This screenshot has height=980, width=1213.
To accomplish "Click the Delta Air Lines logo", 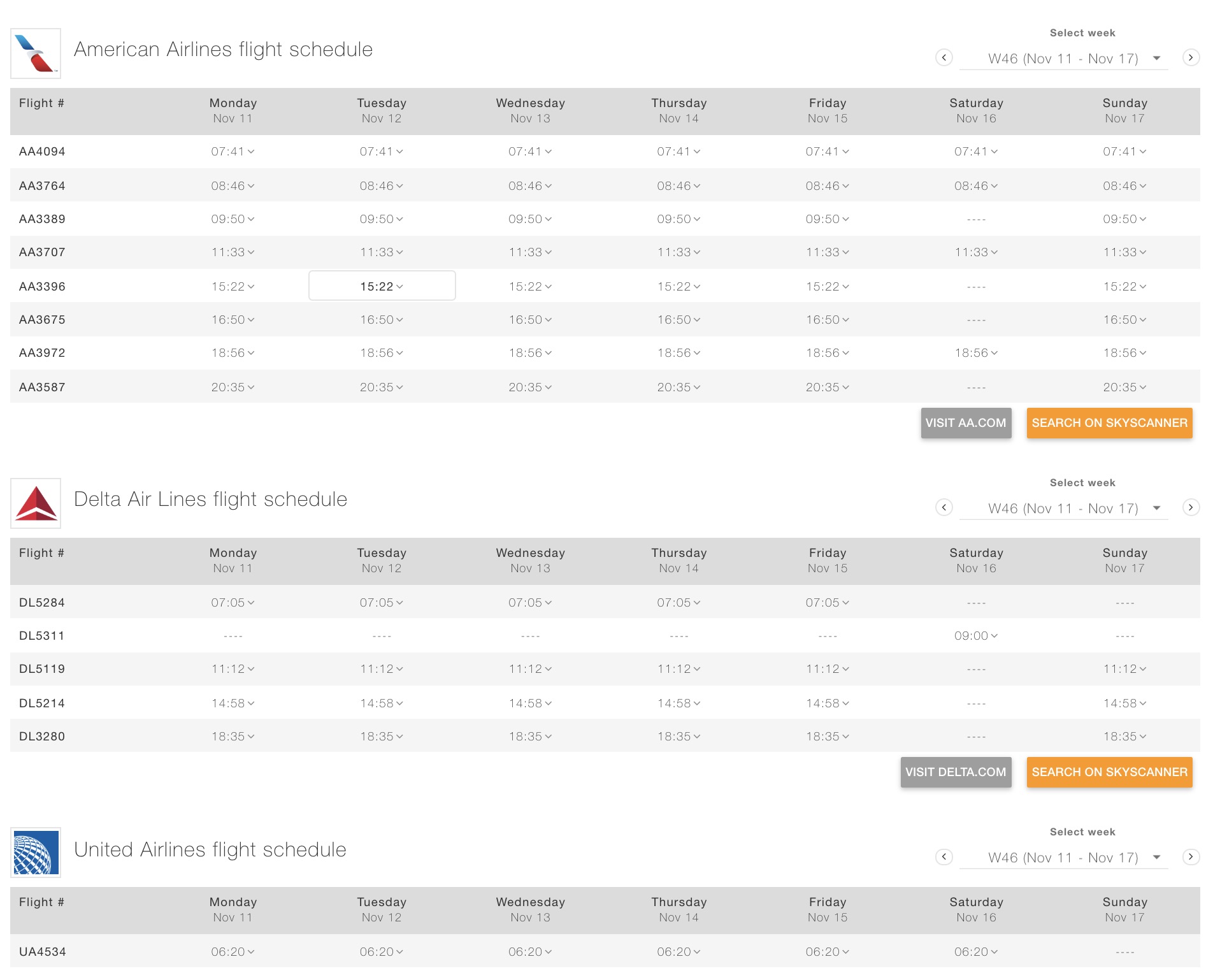I will pyautogui.click(x=36, y=503).
